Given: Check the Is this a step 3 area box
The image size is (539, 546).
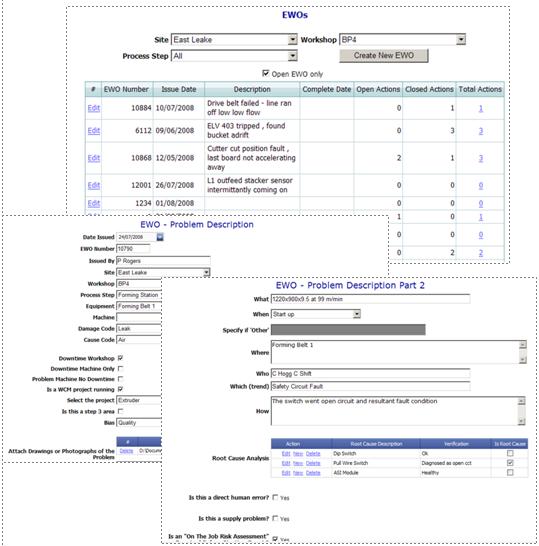Looking at the screenshot, I should point(120,411).
